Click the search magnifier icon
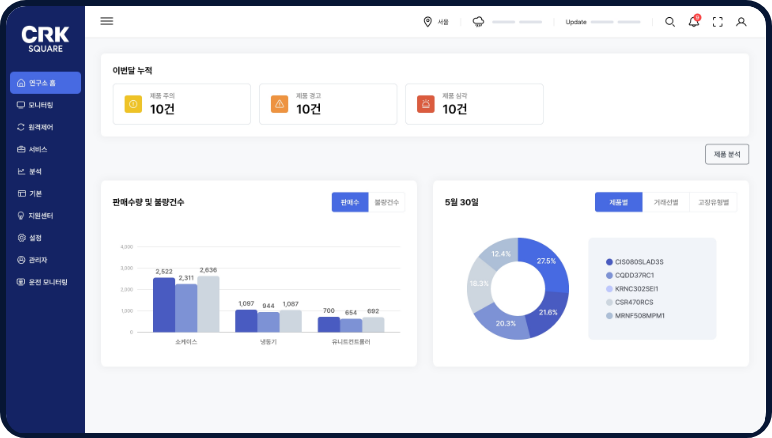The height and width of the screenshot is (438, 772). pos(670,21)
